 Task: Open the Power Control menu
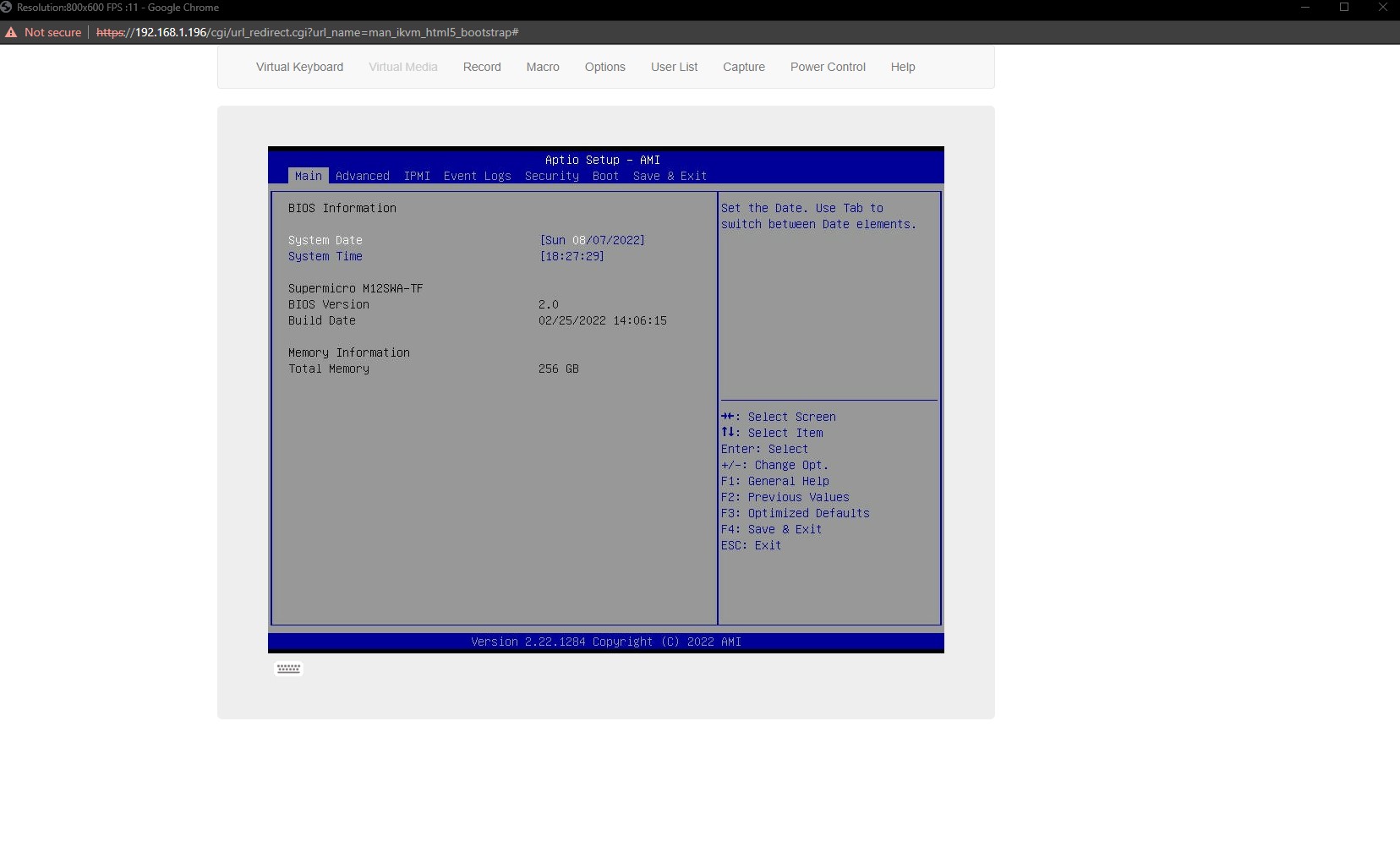(x=828, y=67)
